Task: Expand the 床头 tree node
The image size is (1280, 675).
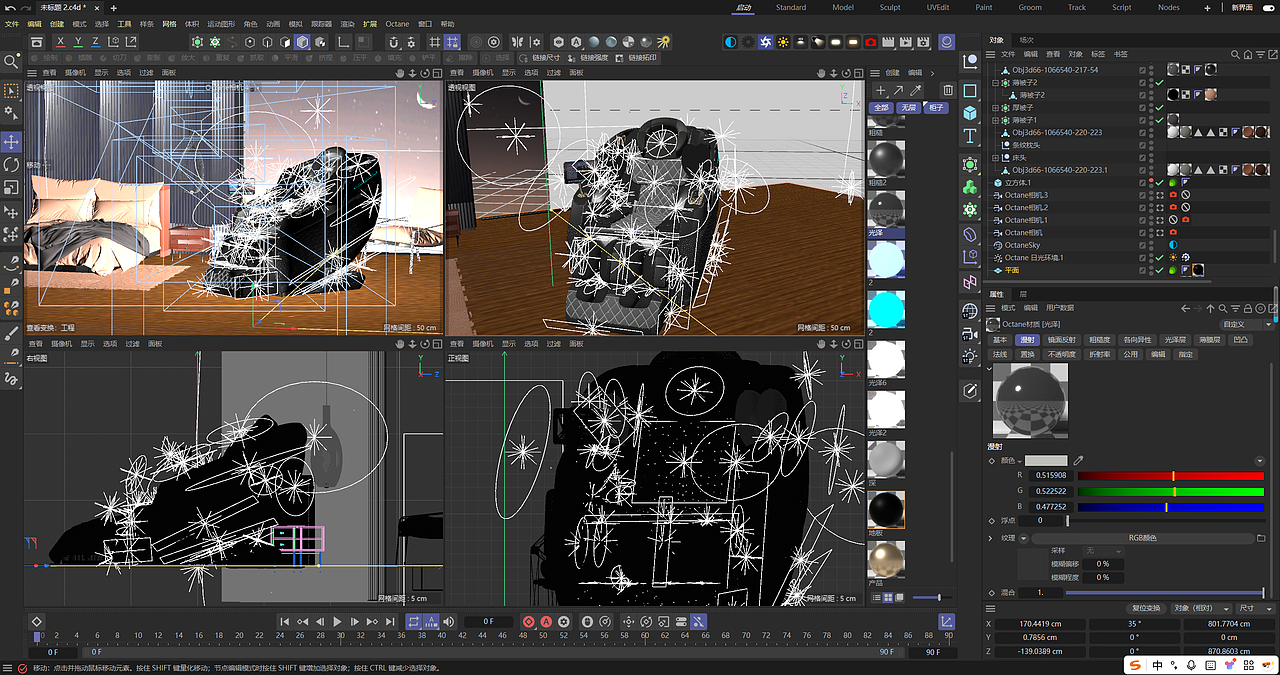Action: (x=994, y=158)
